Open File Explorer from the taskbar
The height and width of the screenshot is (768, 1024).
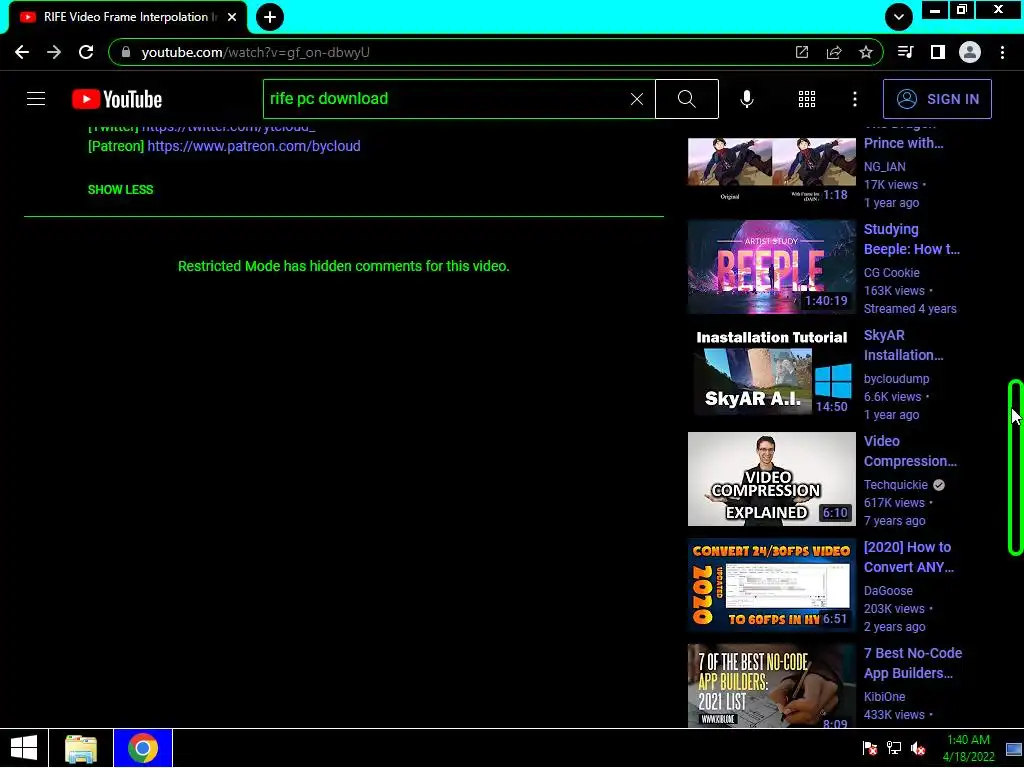click(81, 748)
